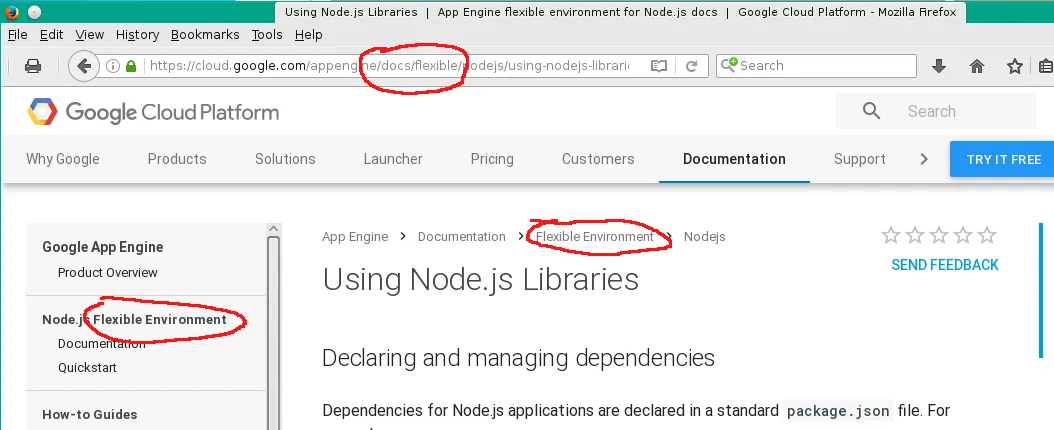Rate page with fifth star
1054x430 pixels.
coord(987,235)
